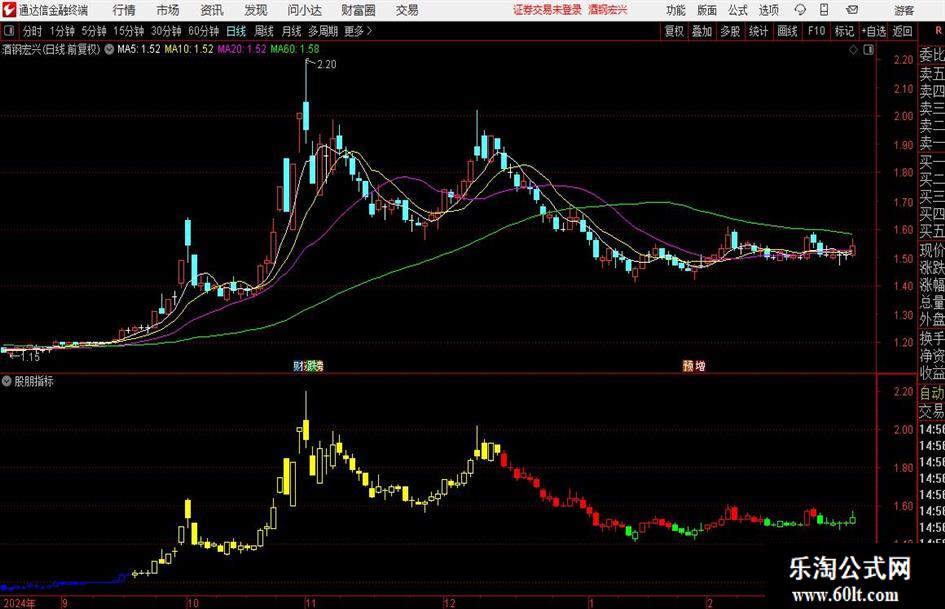Open the 财富圈 menu

(358, 10)
